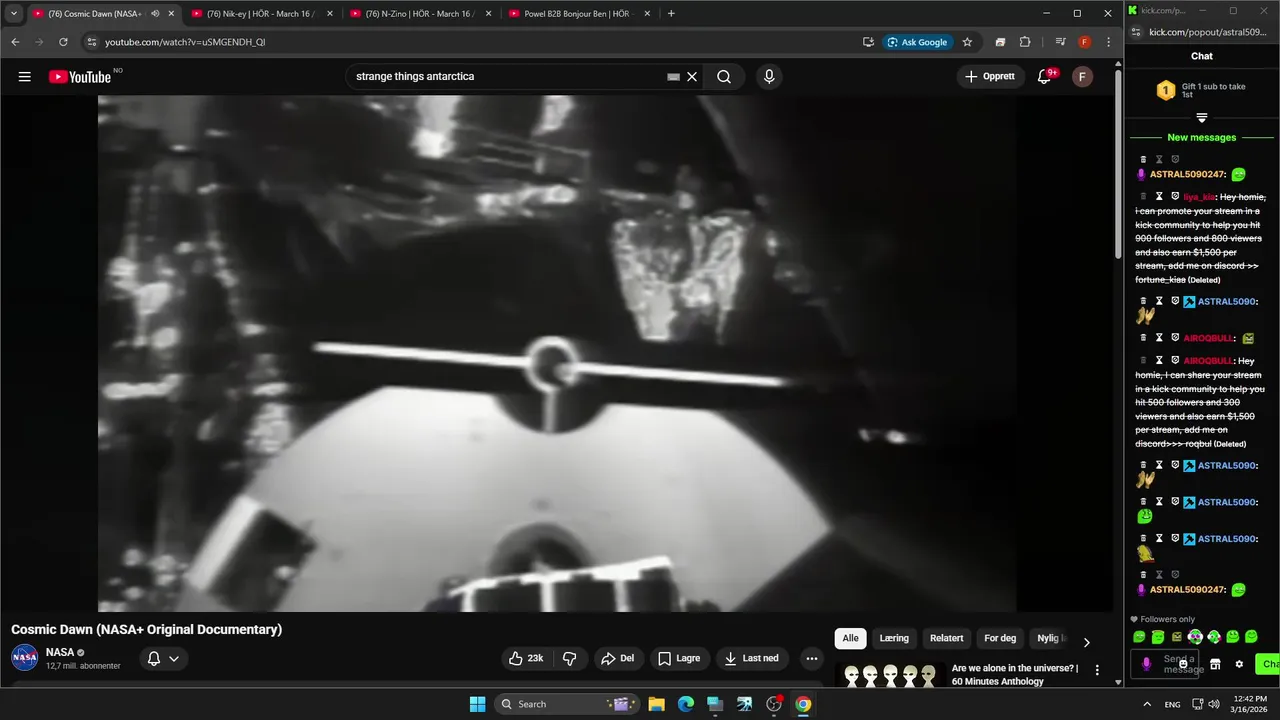Start voice search with the microphone icon
The height and width of the screenshot is (720, 1280).
coord(769,77)
